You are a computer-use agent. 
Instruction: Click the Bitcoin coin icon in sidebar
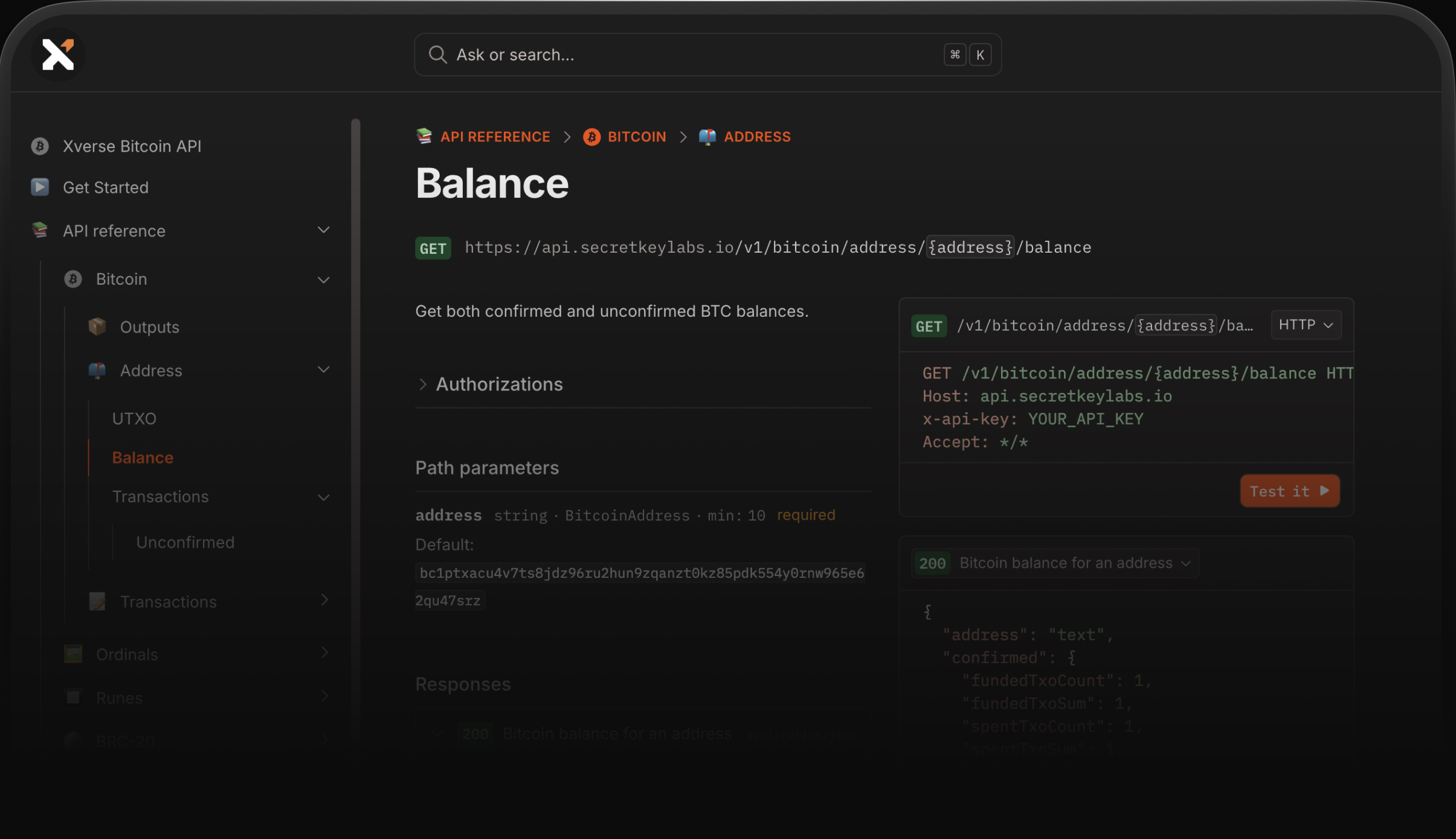click(x=73, y=279)
